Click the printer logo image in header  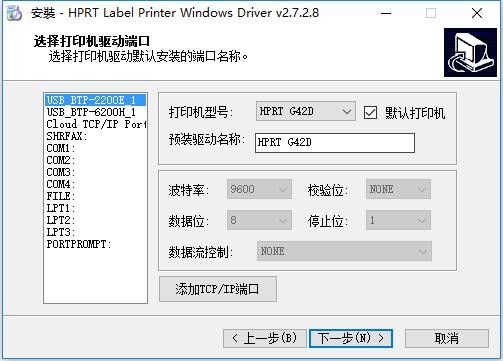pyautogui.click(x=470, y=52)
